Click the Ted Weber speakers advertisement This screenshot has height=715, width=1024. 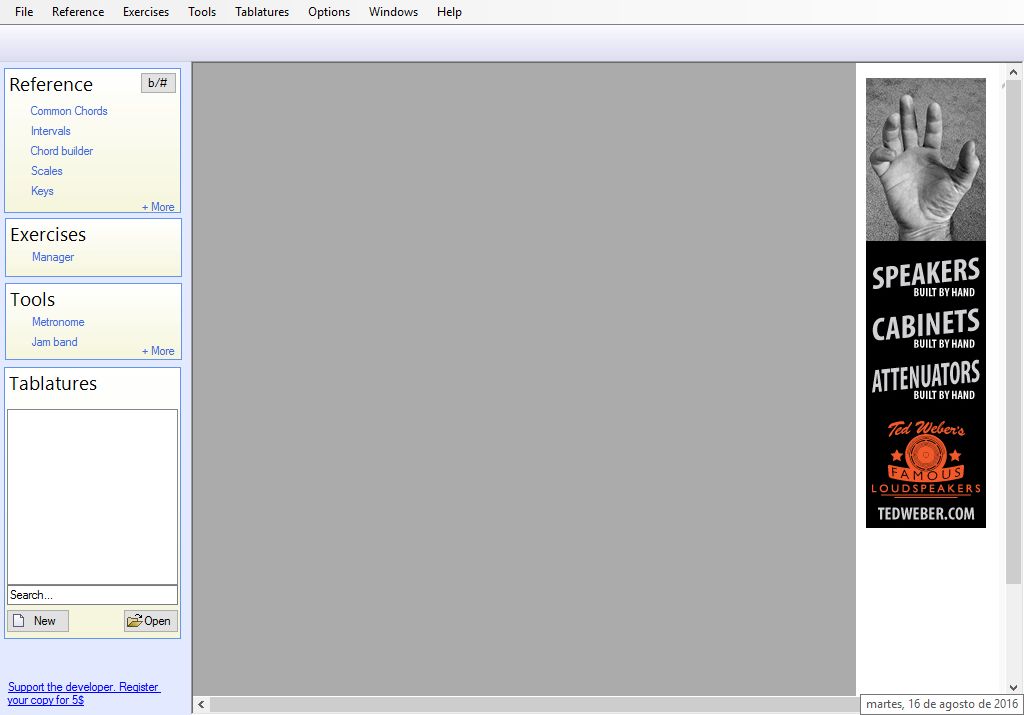pos(926,303)
